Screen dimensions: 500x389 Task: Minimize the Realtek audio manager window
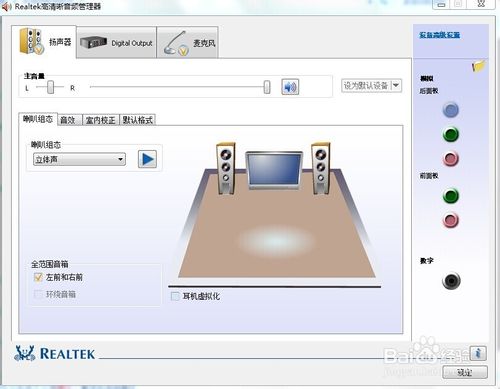click(x=441, y=4)
